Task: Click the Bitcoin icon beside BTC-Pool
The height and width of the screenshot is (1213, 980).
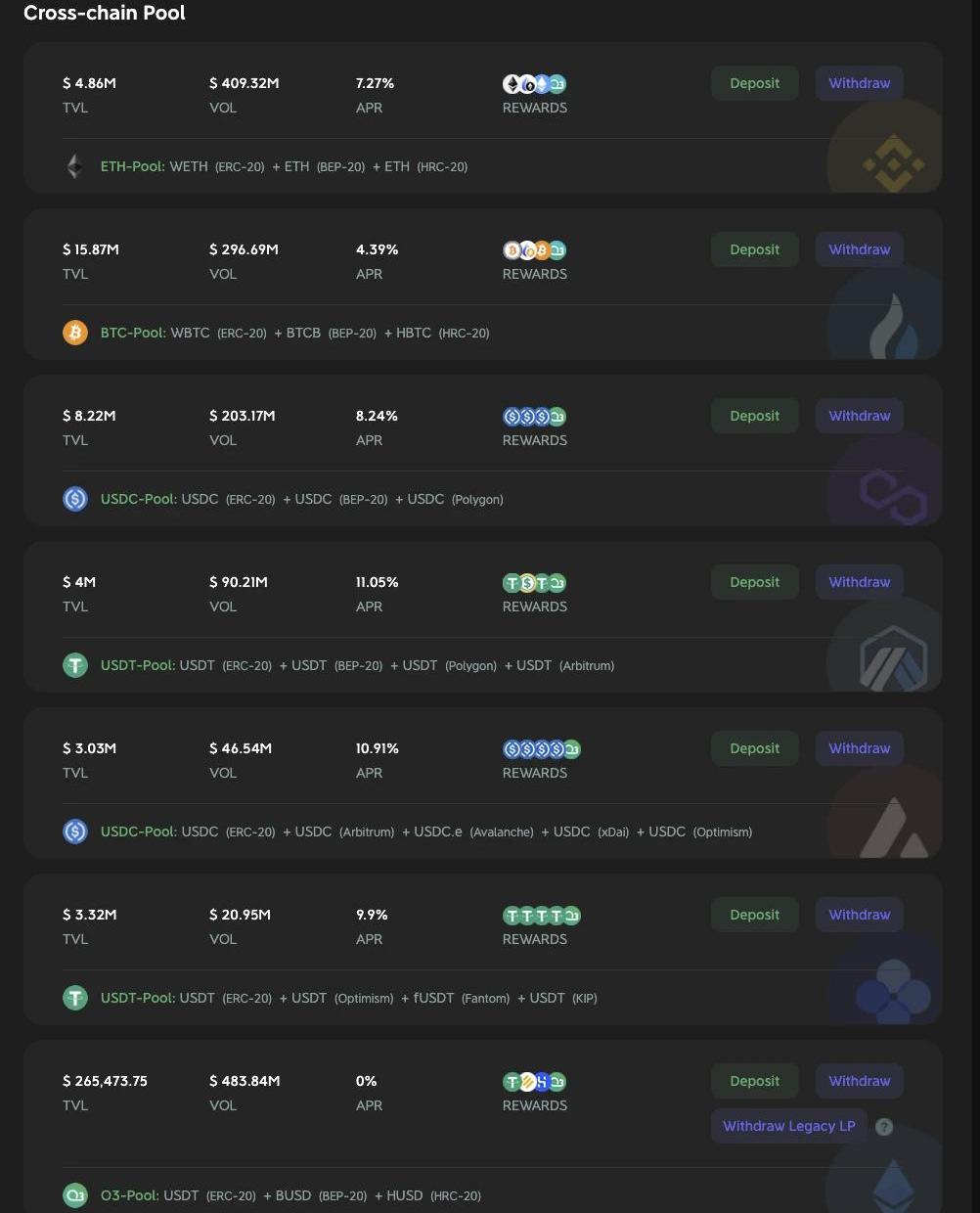Action: 75,333
